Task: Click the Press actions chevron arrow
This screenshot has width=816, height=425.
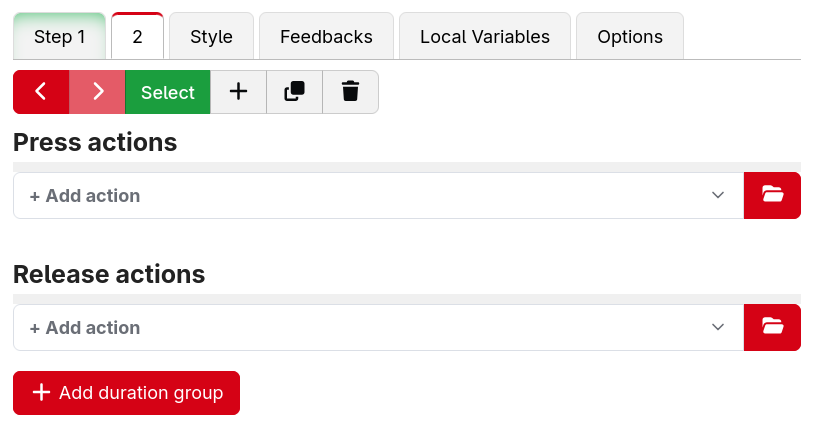Action: tap(718, 196)
